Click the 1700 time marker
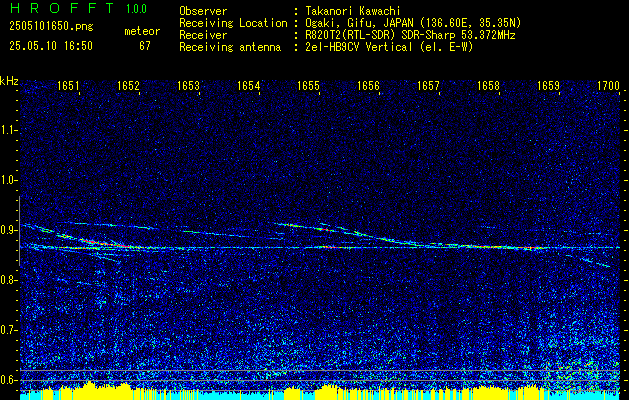629x400 pixels. (609, 85)
